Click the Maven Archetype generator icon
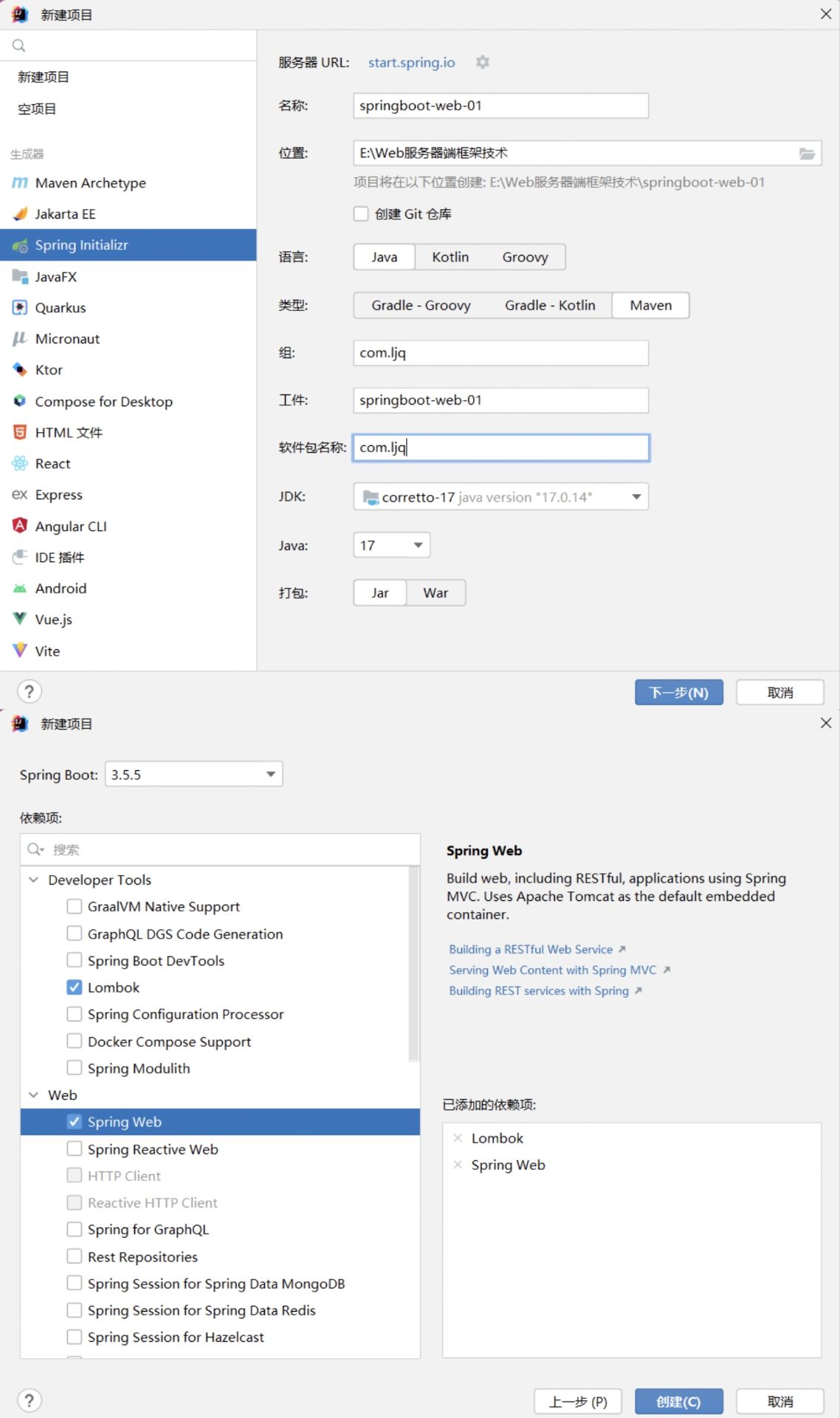 (20, 182)
